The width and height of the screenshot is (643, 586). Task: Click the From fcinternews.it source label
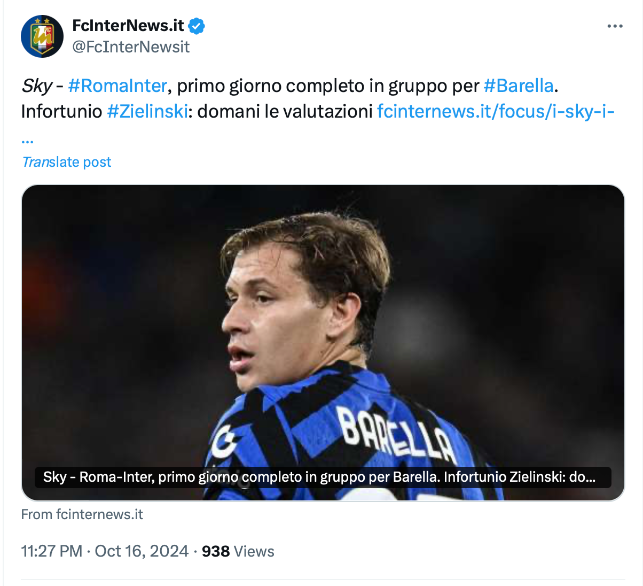tap(82, 514)
